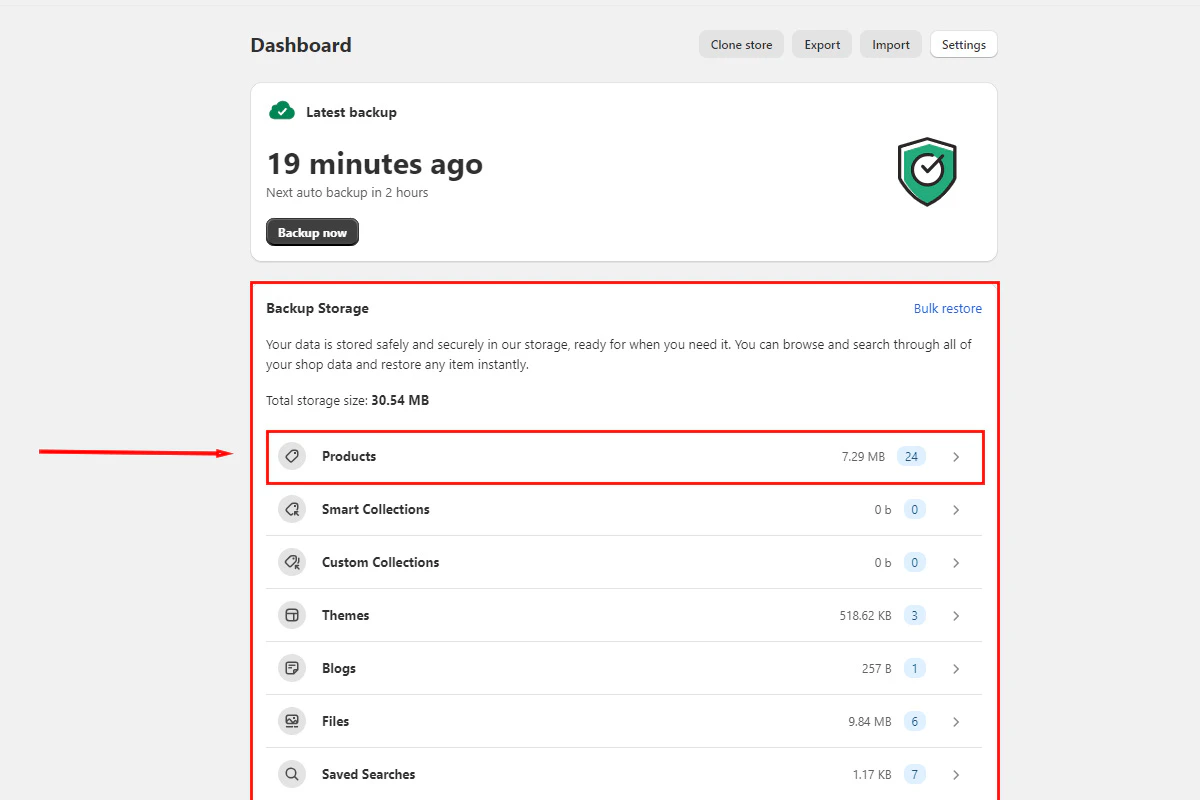The height and width of the screenshot is (800, 1200).
Task: Click the Themes icon
Action: 291,615
